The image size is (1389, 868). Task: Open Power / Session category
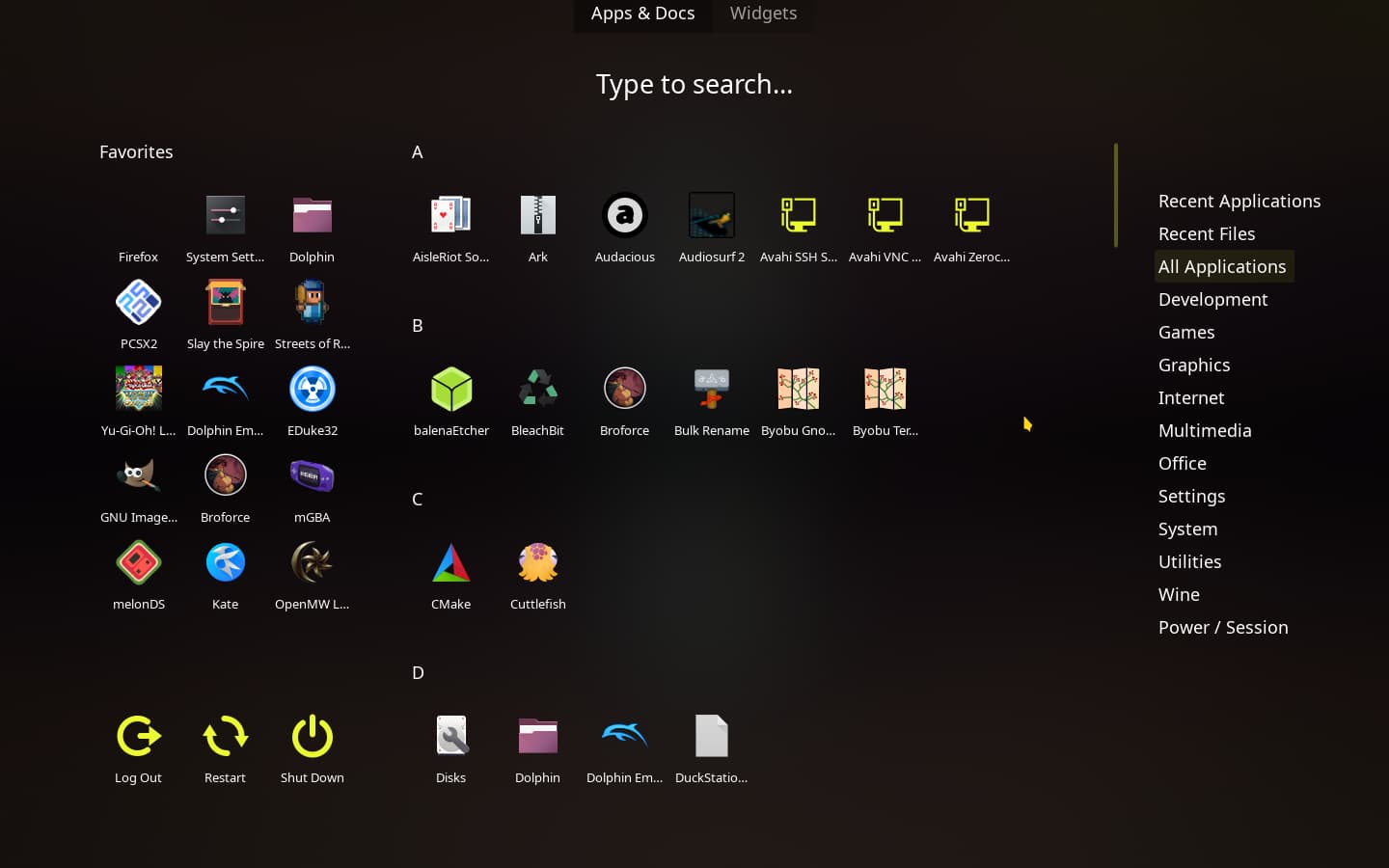[1222, 627]
